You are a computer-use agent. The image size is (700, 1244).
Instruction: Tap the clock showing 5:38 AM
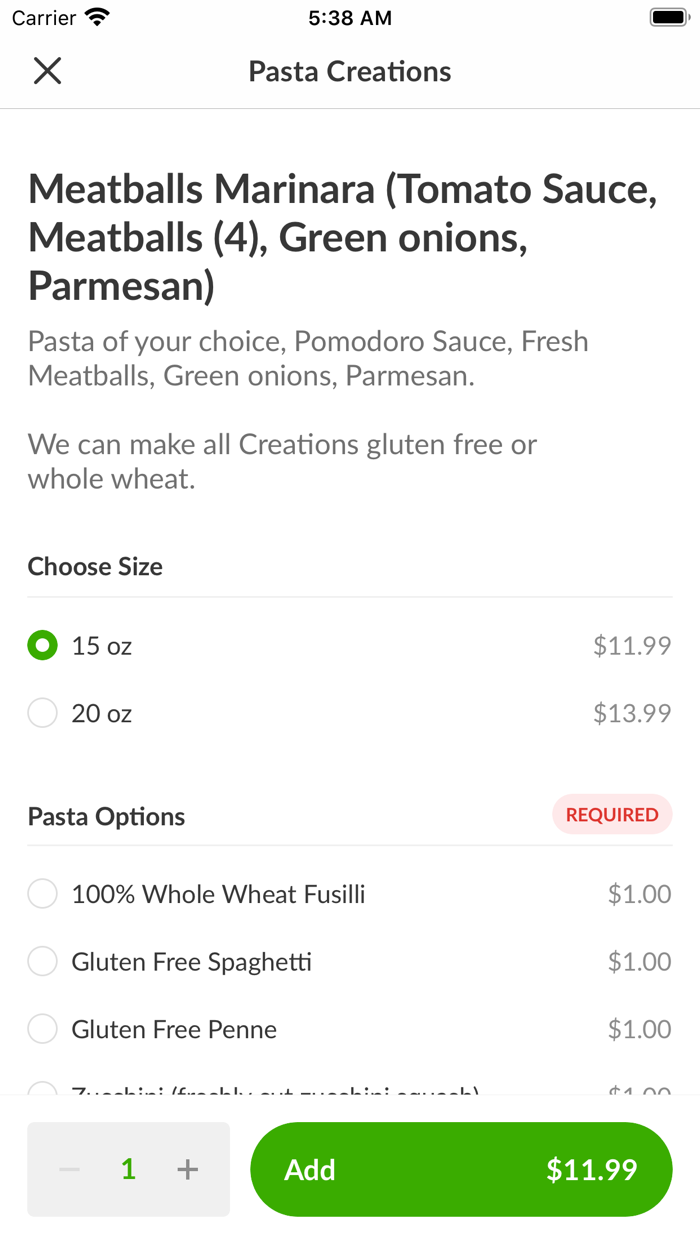(349, 17)
